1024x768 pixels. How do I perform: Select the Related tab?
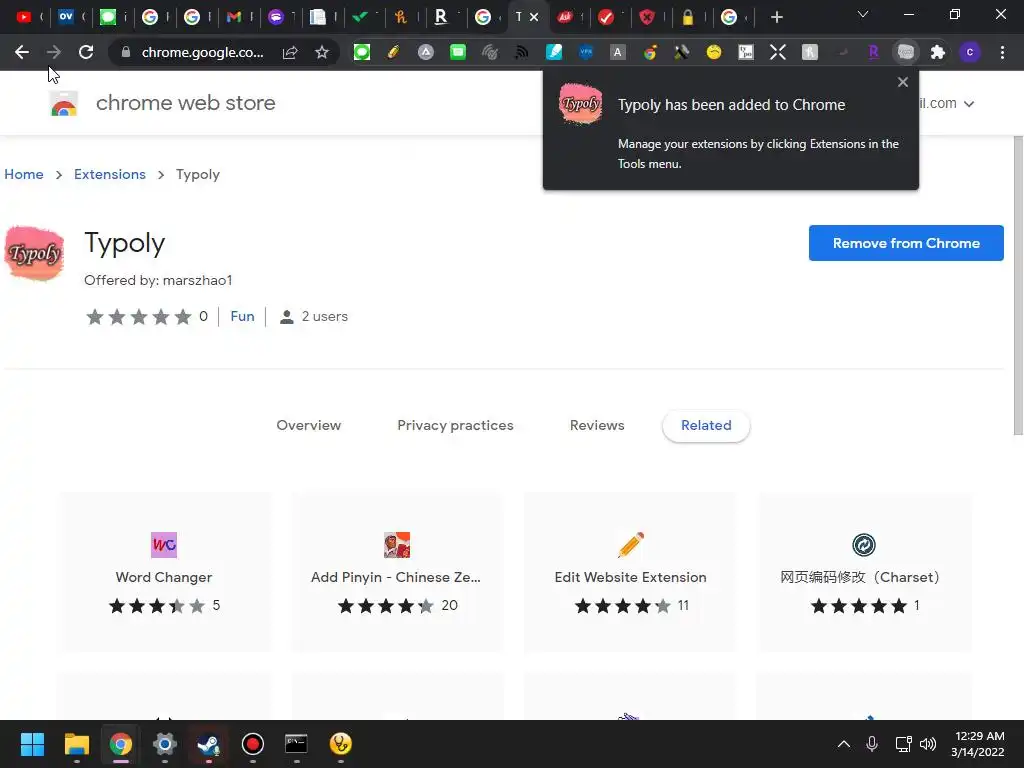point(706,425)
